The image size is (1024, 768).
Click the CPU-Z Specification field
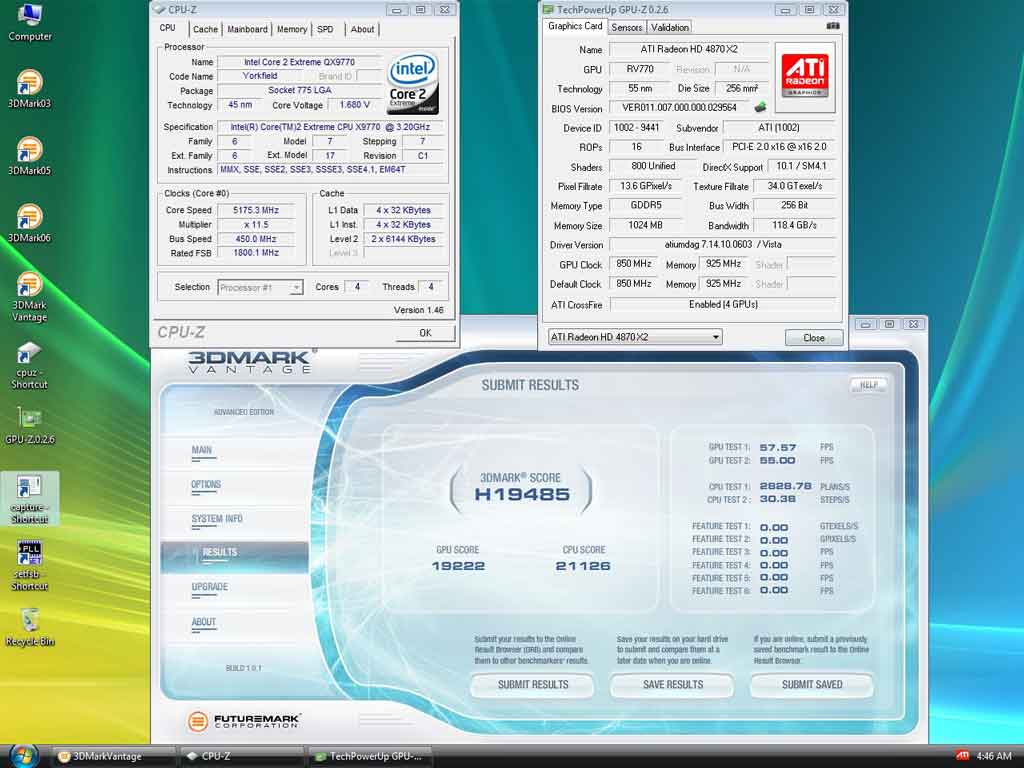coord(330,127)
